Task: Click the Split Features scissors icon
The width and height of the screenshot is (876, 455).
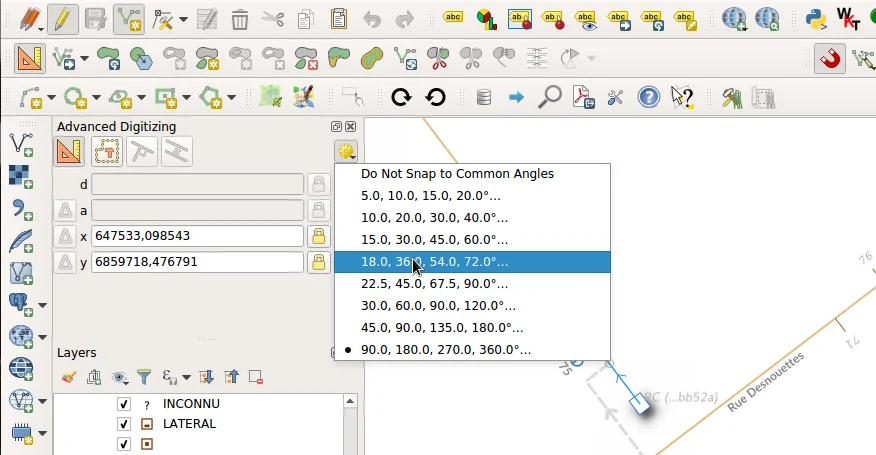Action: [436, 59]
